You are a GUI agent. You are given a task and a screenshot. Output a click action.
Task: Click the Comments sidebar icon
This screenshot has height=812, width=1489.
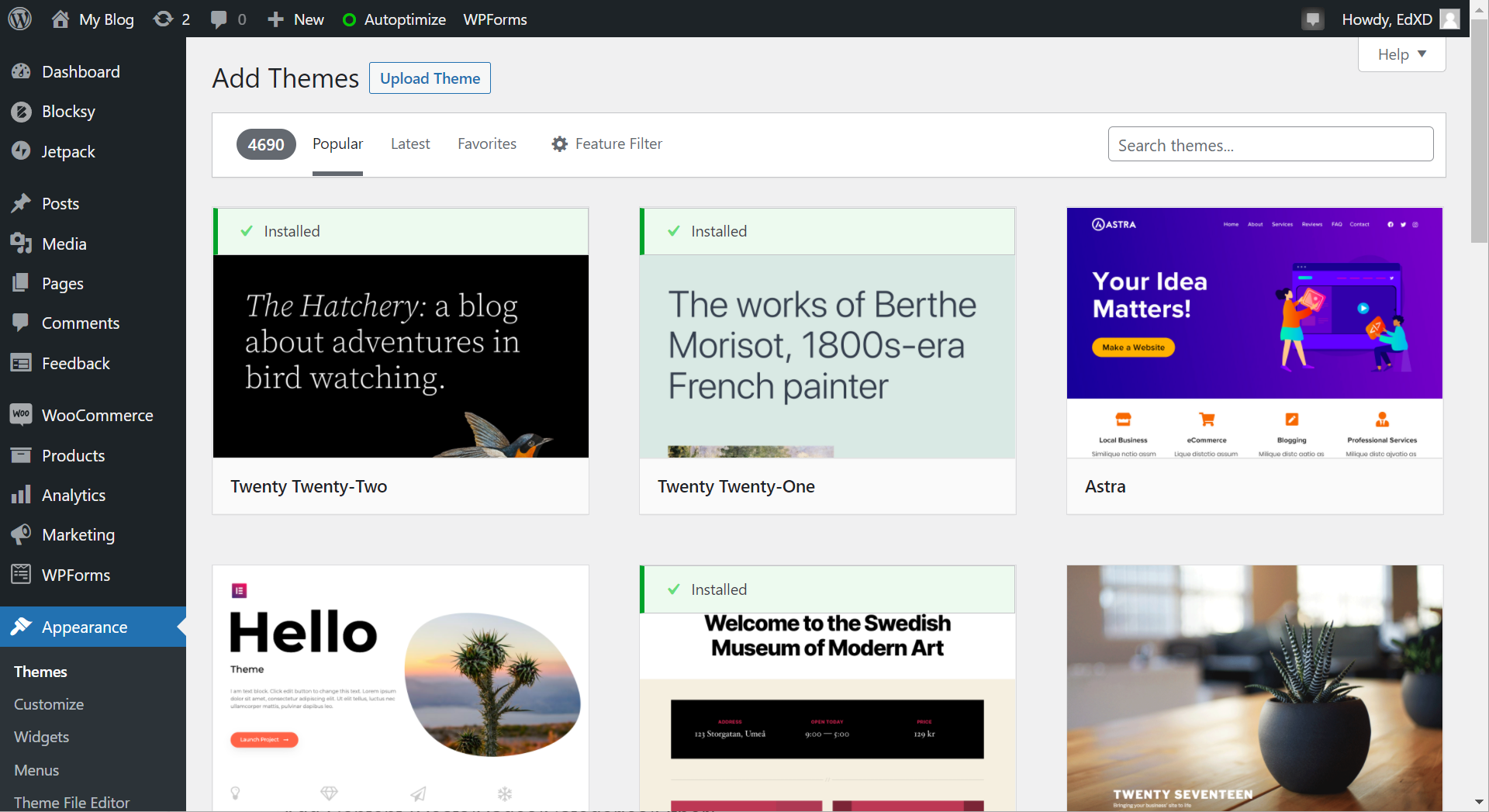(21, 323)
